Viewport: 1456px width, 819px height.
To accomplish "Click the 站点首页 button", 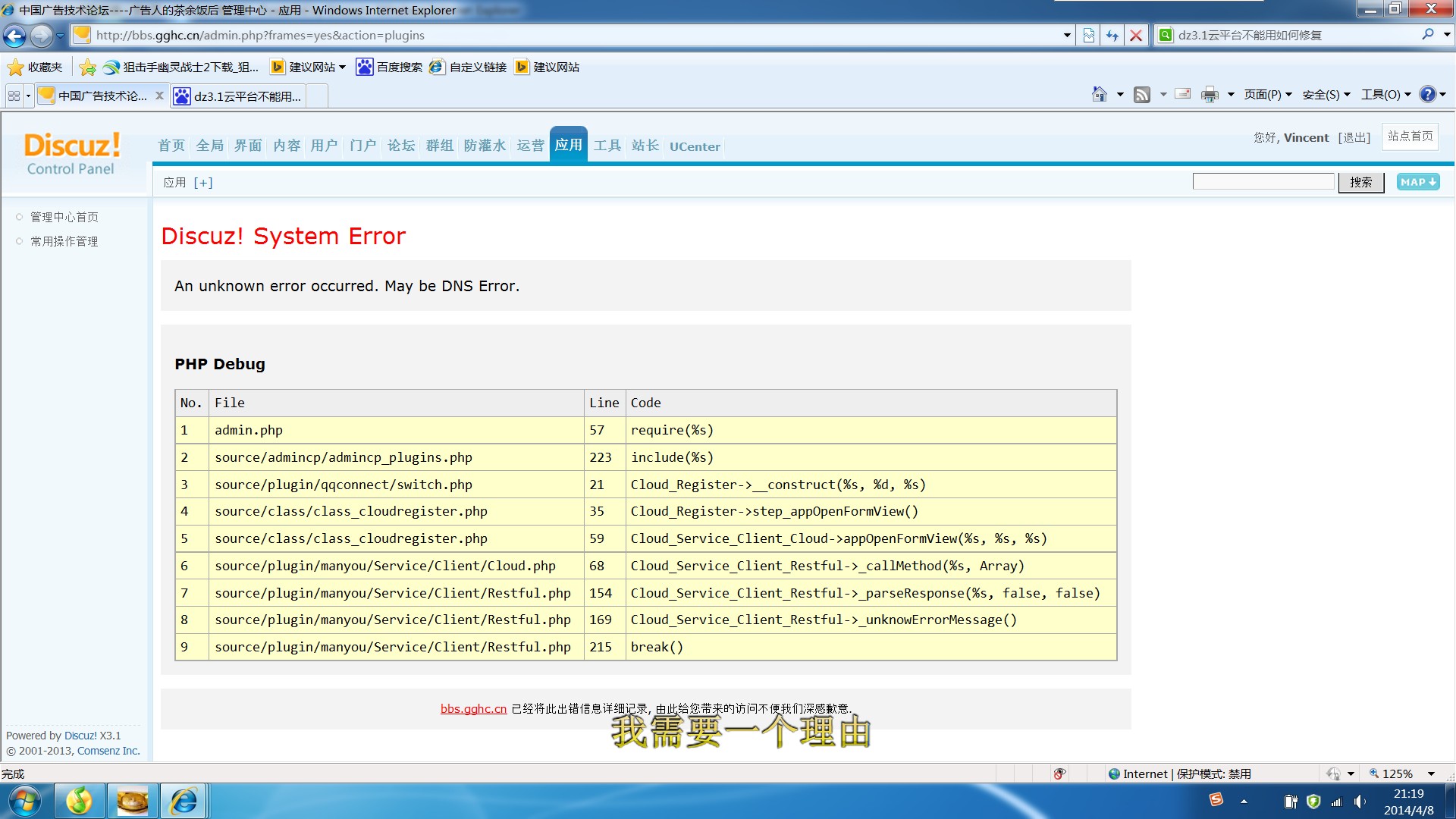I will 1410,136.
